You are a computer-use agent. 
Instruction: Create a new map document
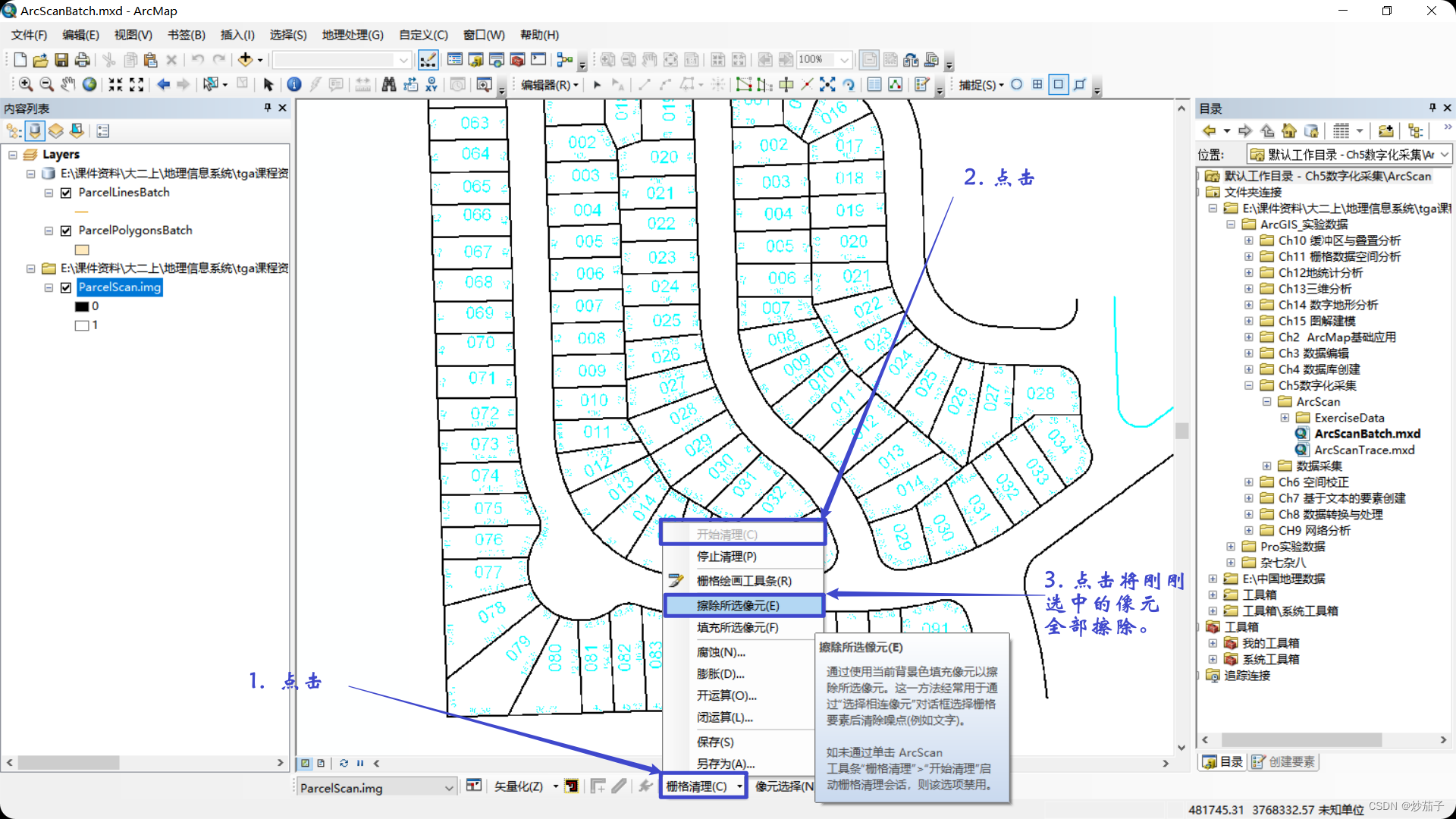[x=20, y=60]
